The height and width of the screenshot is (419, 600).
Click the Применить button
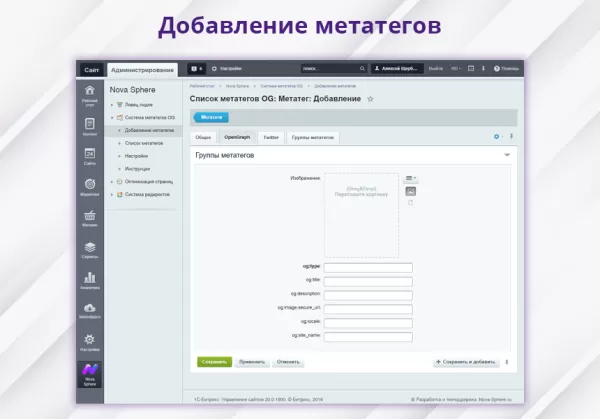[252, 362]
